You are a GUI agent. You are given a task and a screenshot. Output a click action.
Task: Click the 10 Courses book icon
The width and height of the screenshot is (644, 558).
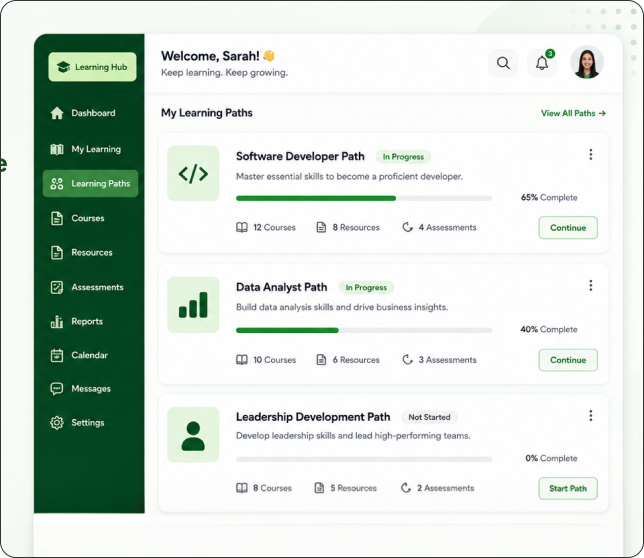pos(242,360)
